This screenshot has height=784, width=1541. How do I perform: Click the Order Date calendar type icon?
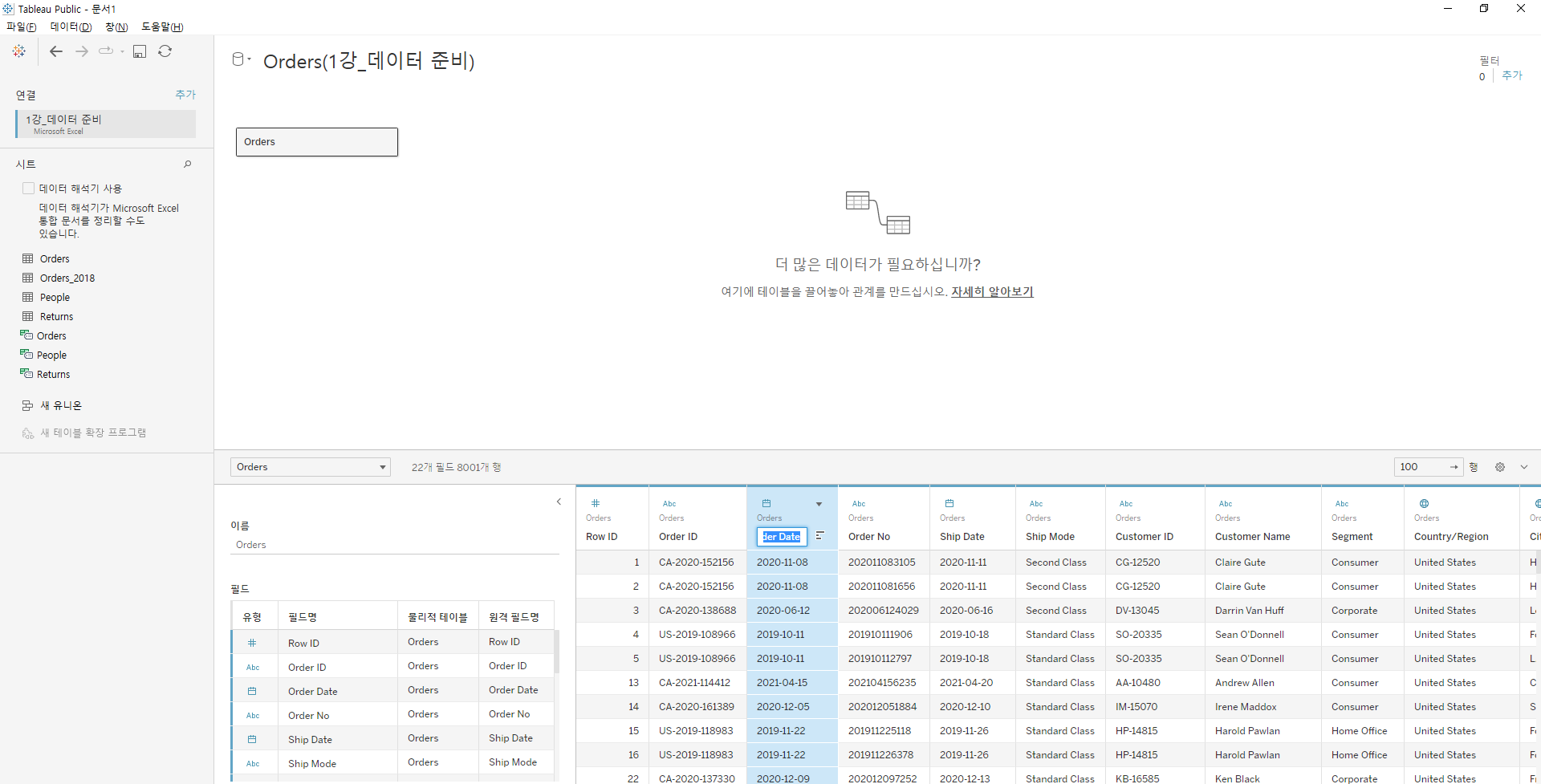click(766, 504)
